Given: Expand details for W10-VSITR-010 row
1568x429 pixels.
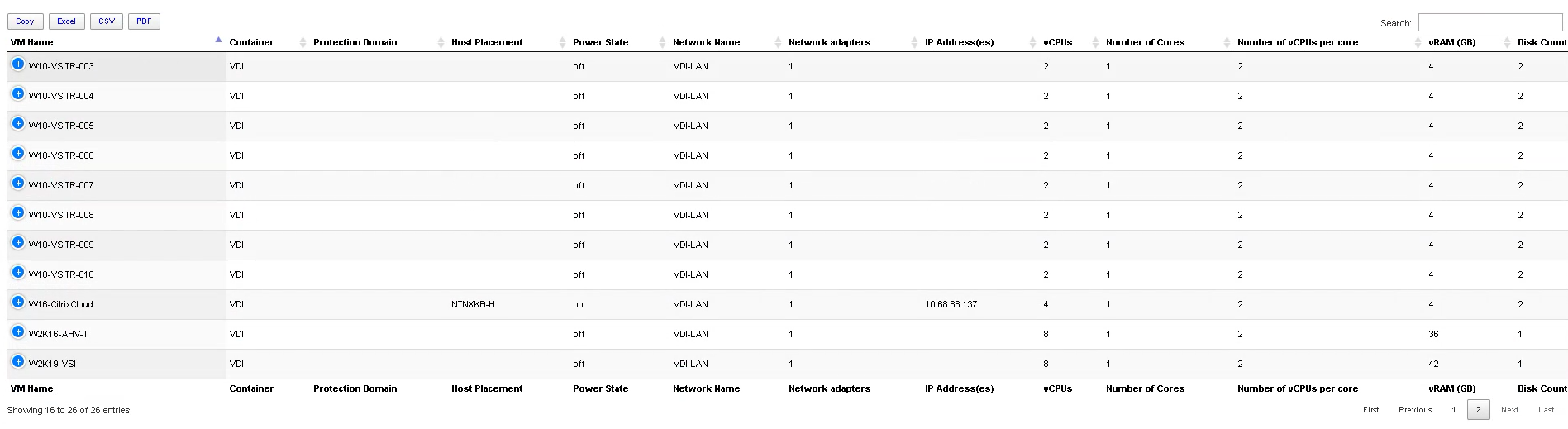Looking at the screenshot, I should pyautogui.click(x=18, y=272).
